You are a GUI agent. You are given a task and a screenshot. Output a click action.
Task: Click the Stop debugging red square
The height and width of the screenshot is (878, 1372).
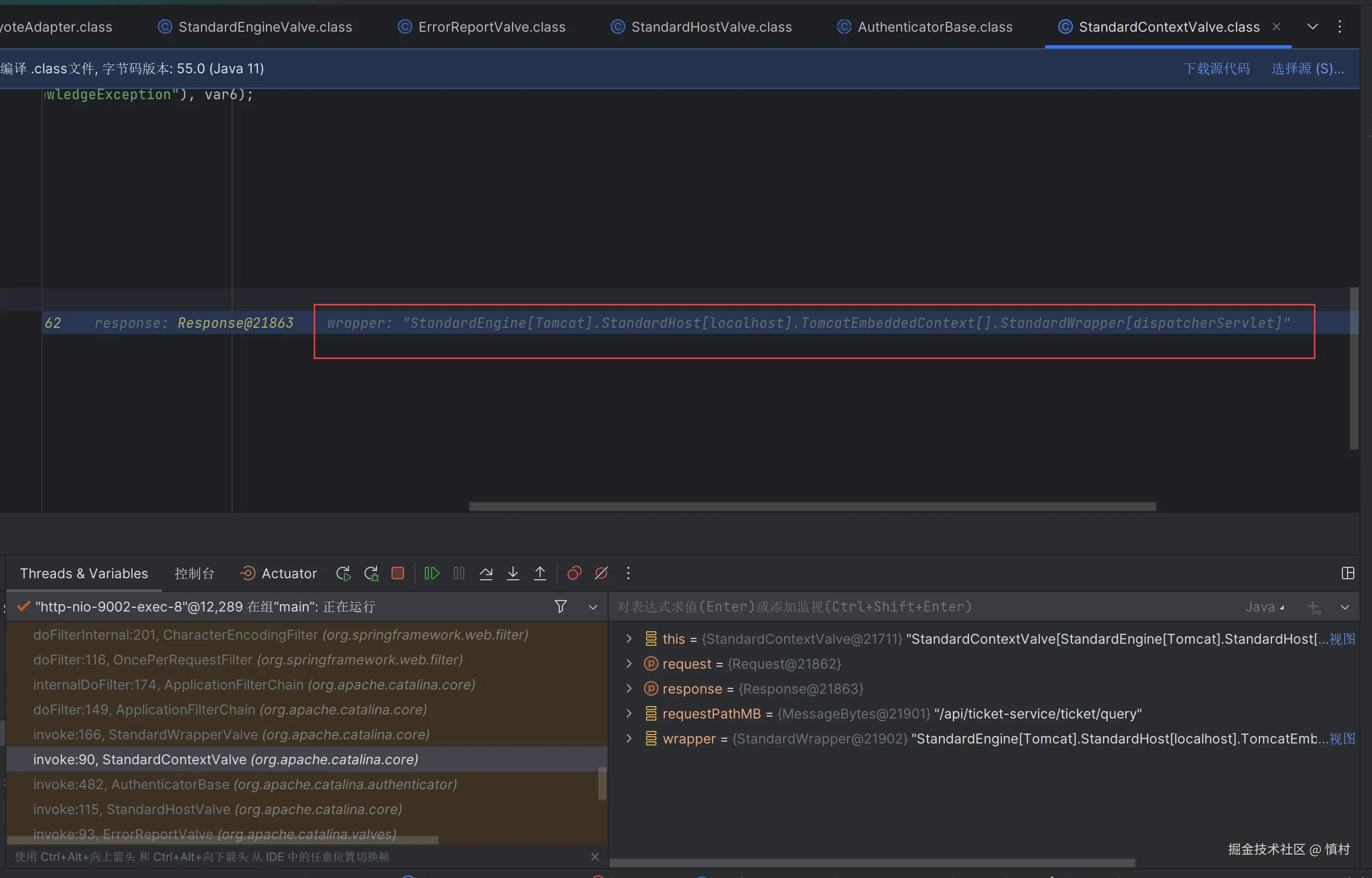point(398,573)
